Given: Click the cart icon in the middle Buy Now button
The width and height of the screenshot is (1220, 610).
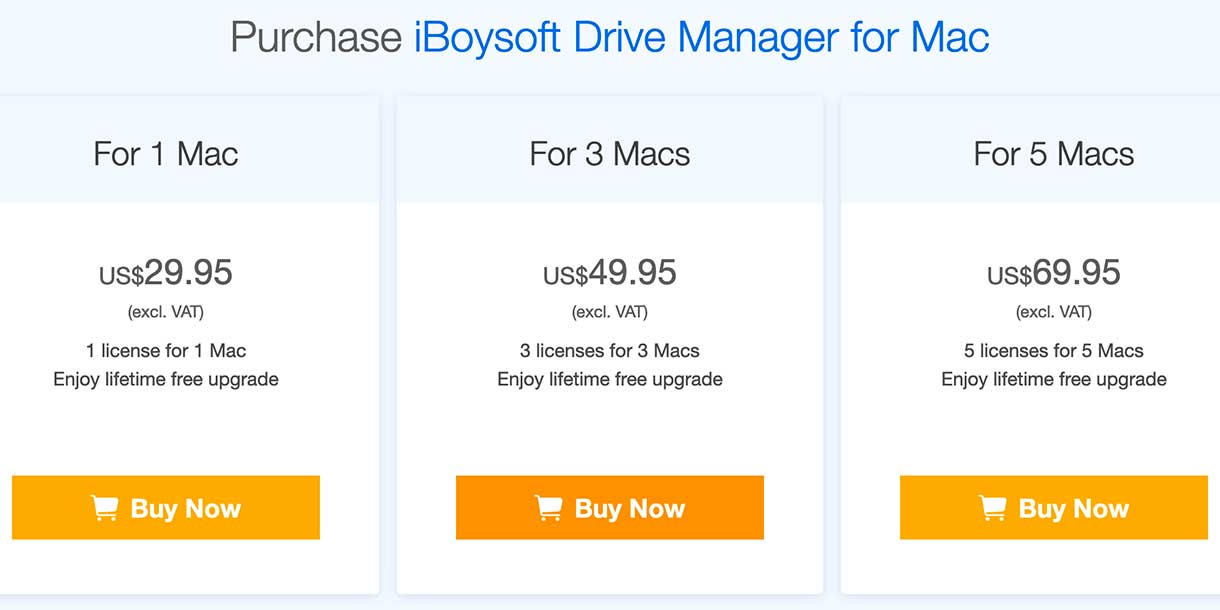Looking at the screenshot, I should pyautogui.click(x=548, y=507).
